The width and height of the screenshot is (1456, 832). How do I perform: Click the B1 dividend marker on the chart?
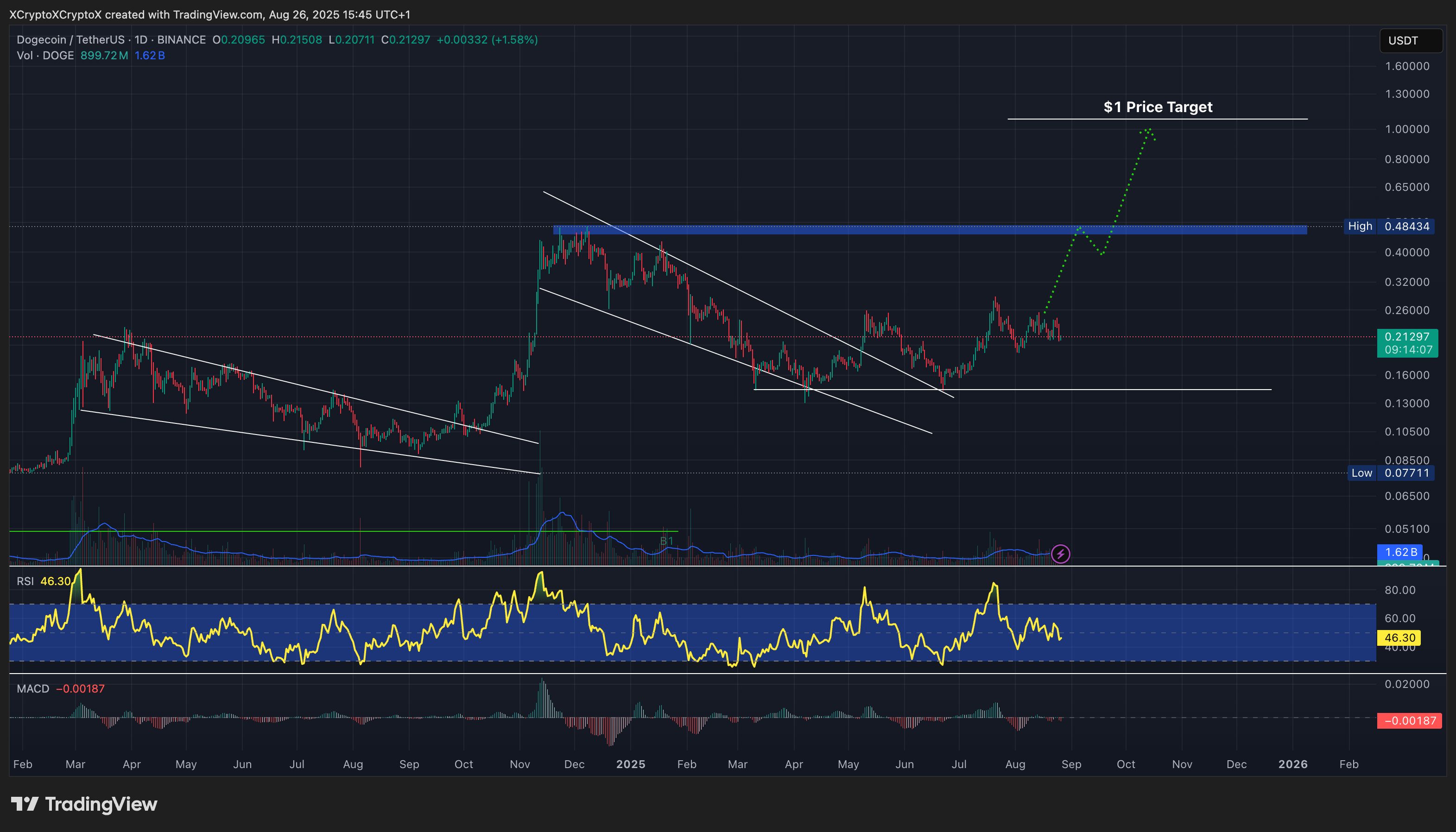click(666, 540)
